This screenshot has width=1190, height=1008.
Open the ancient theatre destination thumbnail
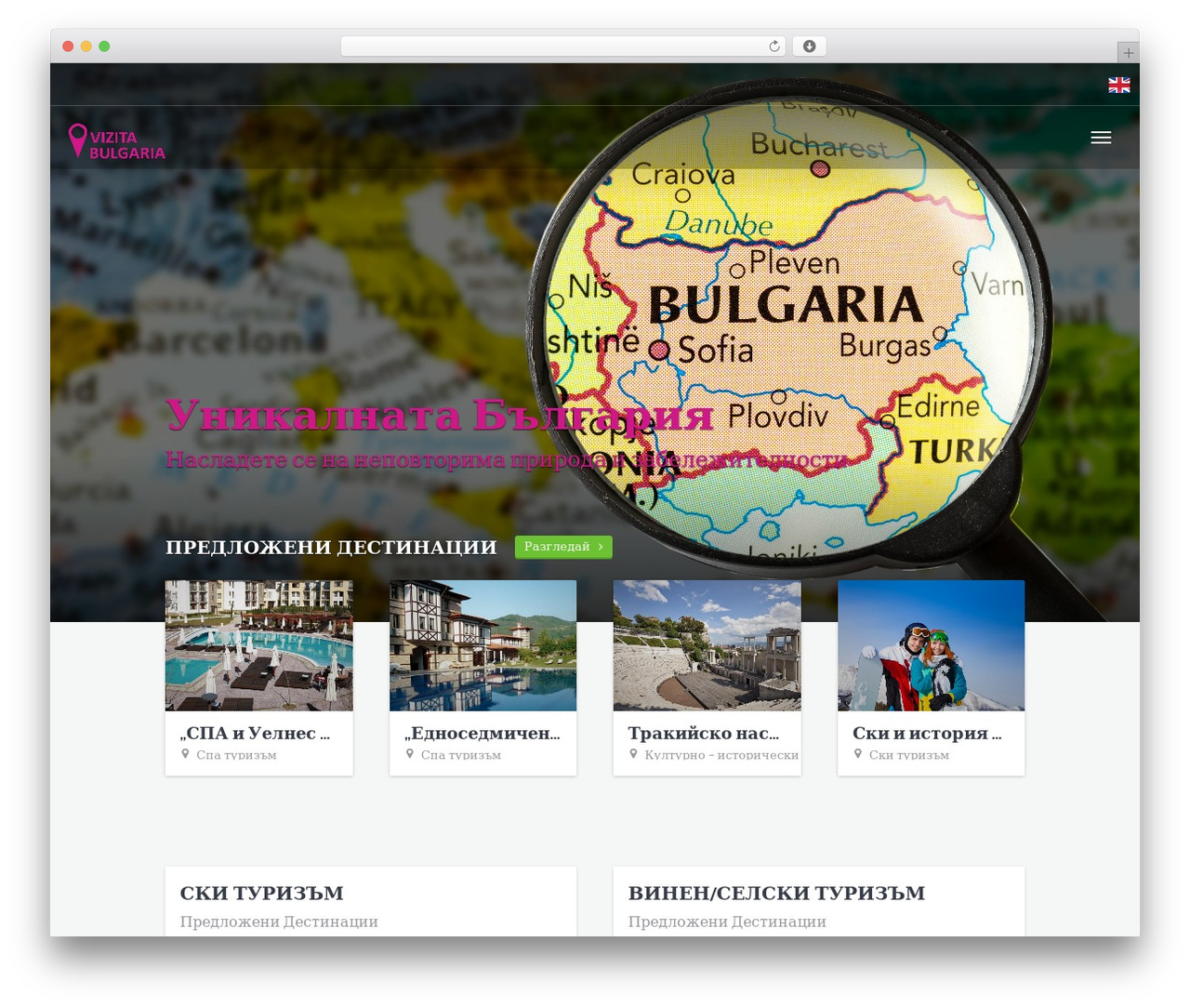[707, 645]
